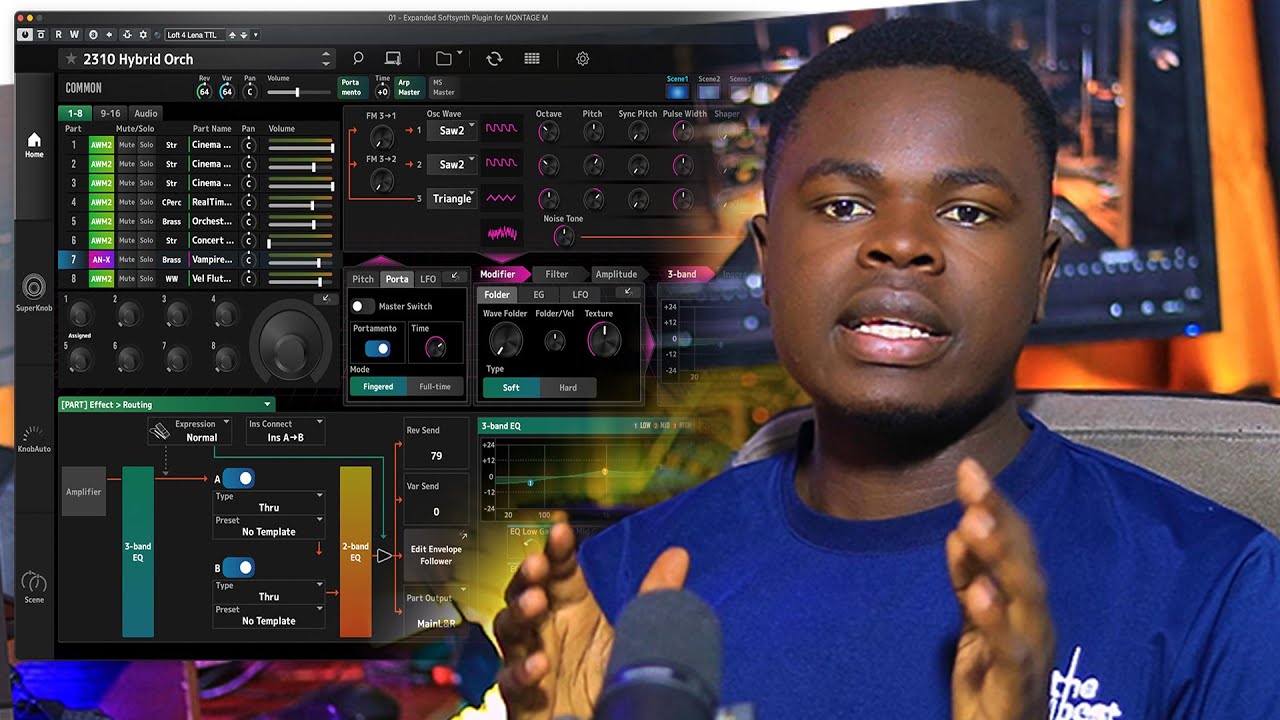Click the favorite star next to 2310 Hybrid Orch
Image resolution: width=1280 pixels, height=720 pixels.
point(71,59)
